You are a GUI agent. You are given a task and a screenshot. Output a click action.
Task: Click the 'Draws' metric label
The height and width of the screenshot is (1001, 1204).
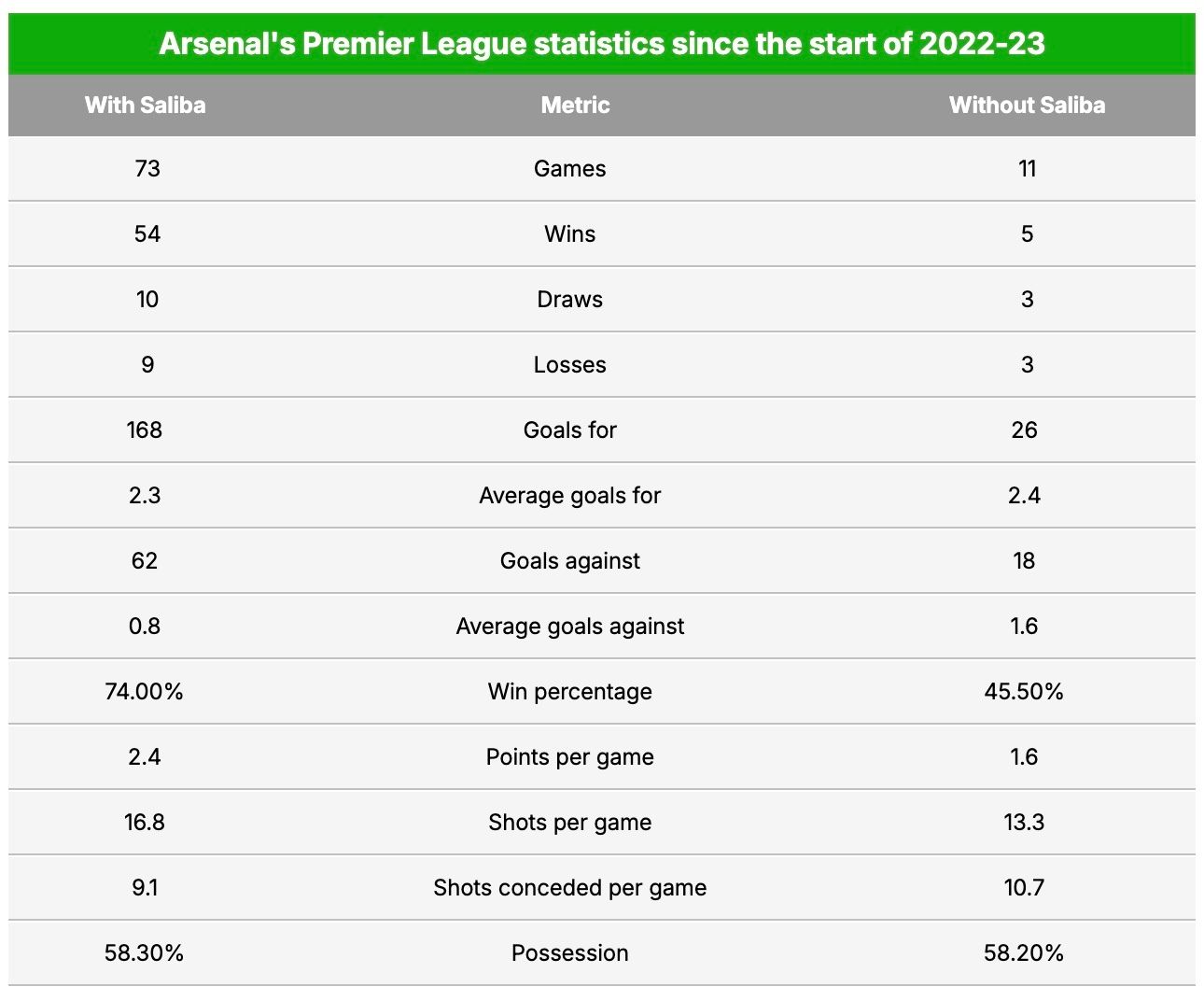click(x=569, y=299)
